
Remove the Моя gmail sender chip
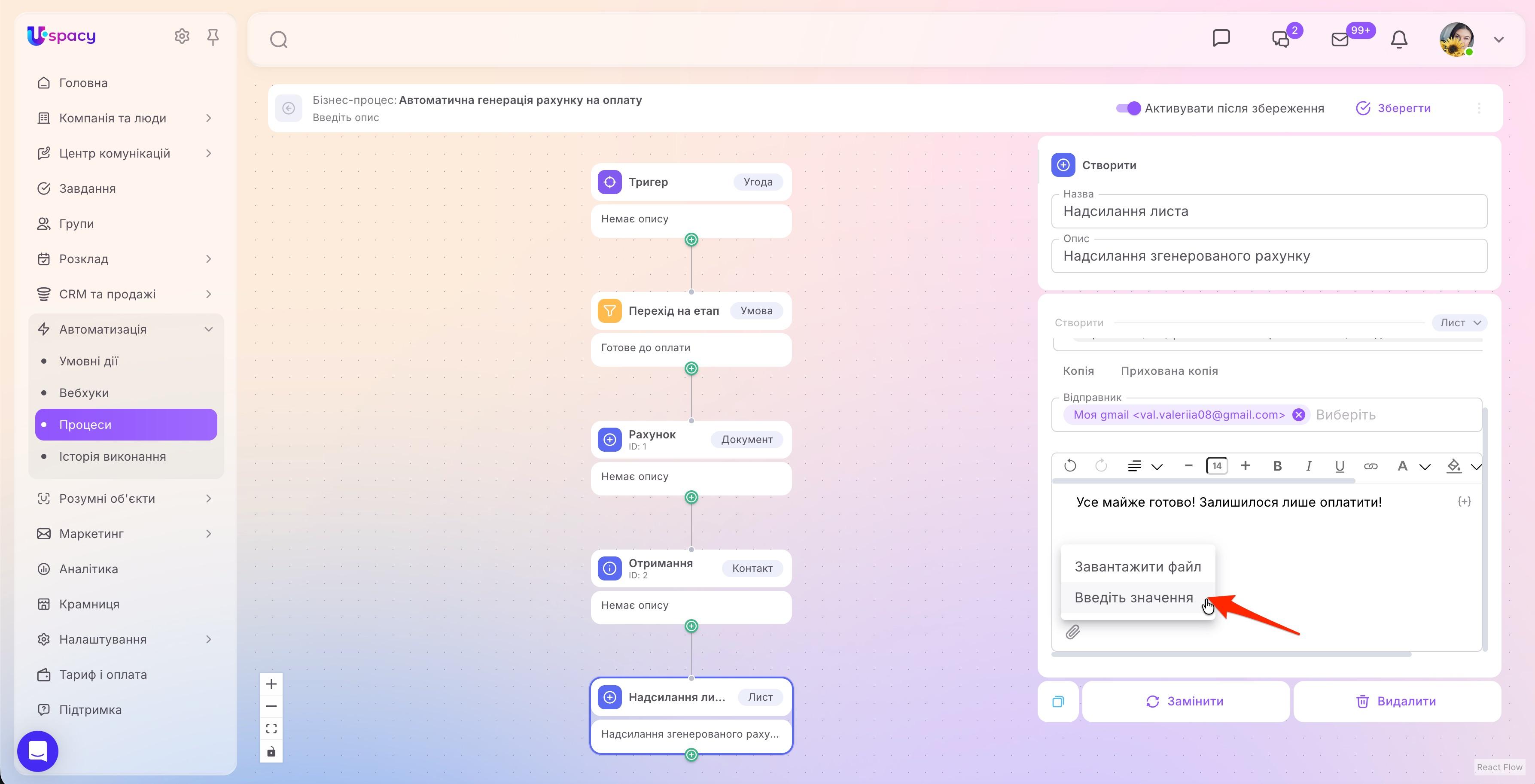pyautogui.click(x=1298, y=415)
